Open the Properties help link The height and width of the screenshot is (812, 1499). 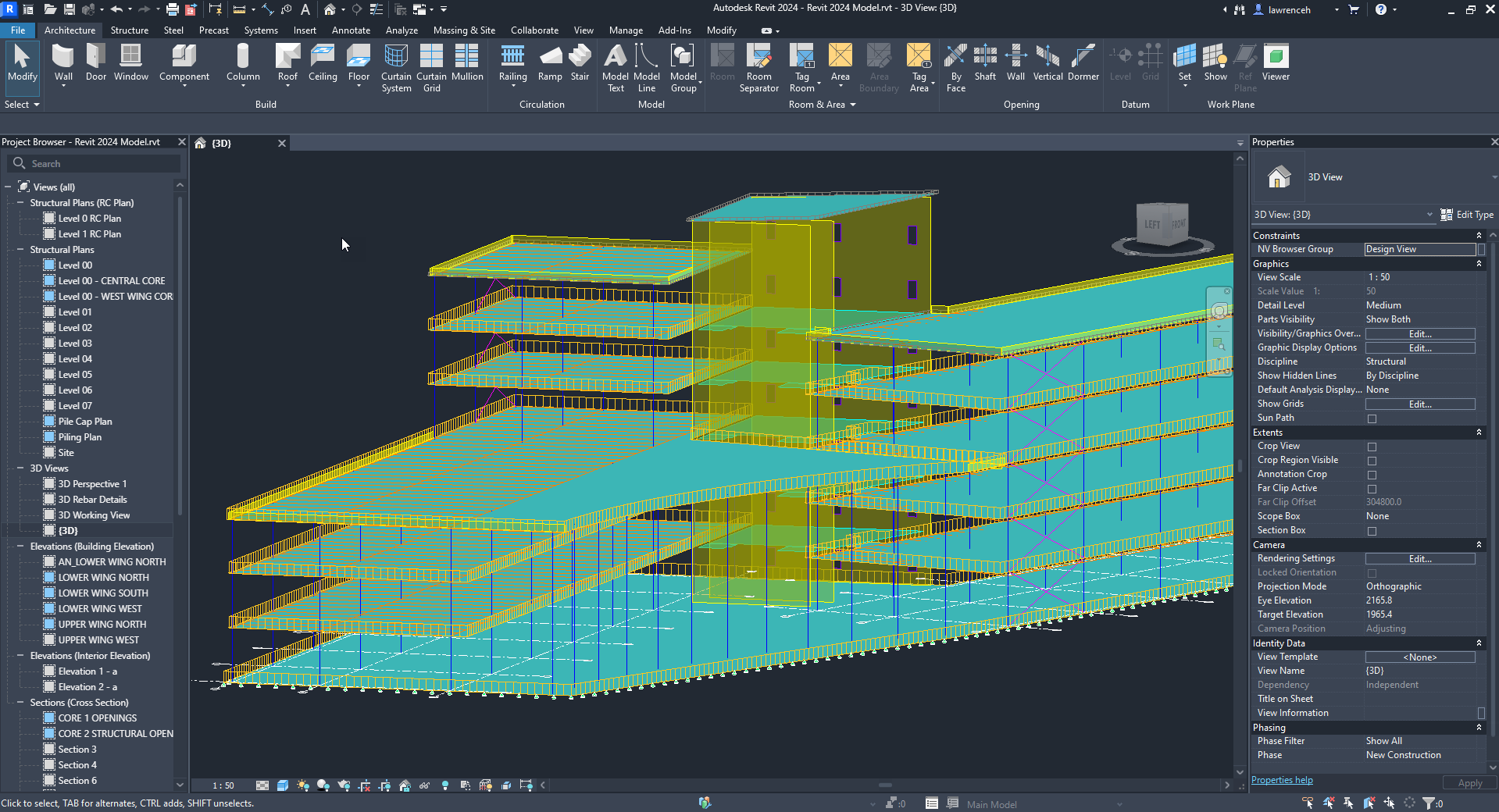1282,780
